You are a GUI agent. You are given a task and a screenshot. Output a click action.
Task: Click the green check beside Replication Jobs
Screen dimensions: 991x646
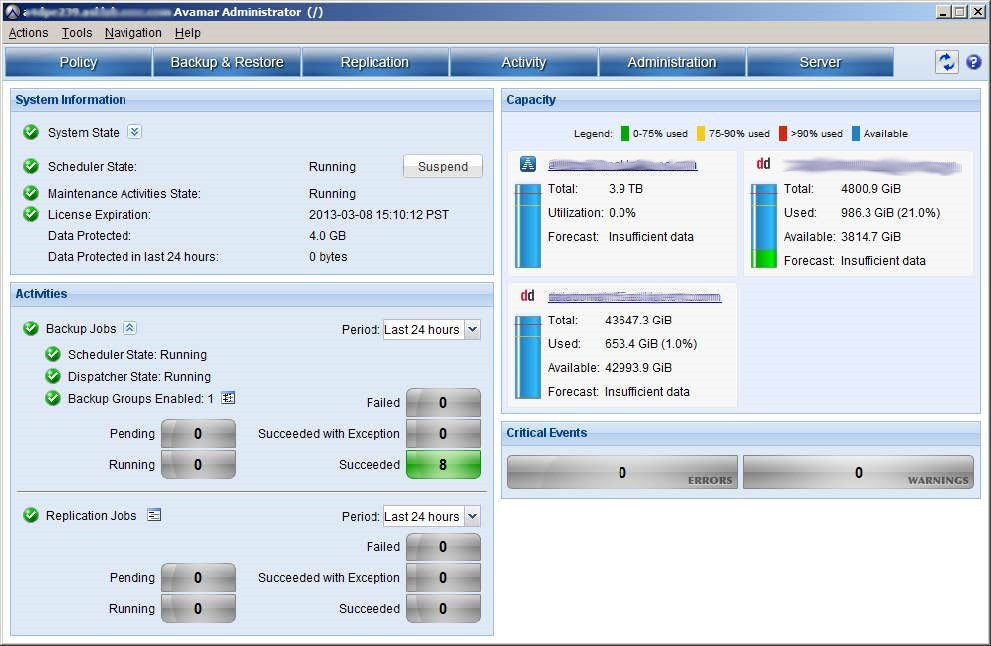point(30,515)
